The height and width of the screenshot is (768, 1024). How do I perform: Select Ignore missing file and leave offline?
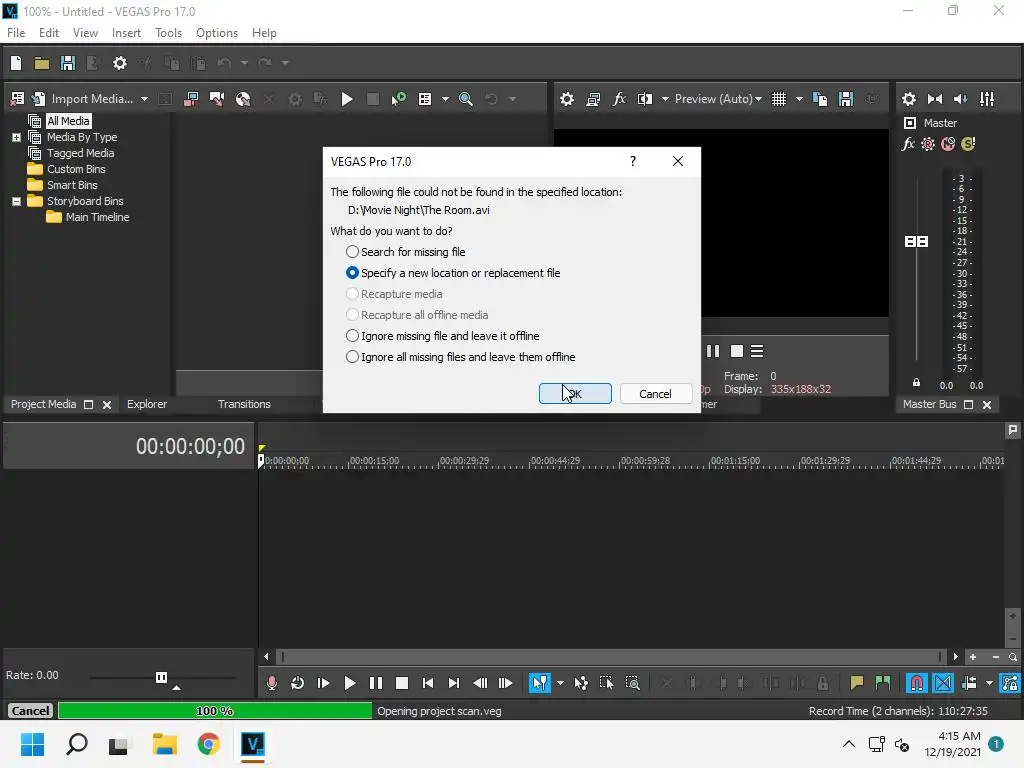point(443,336)
